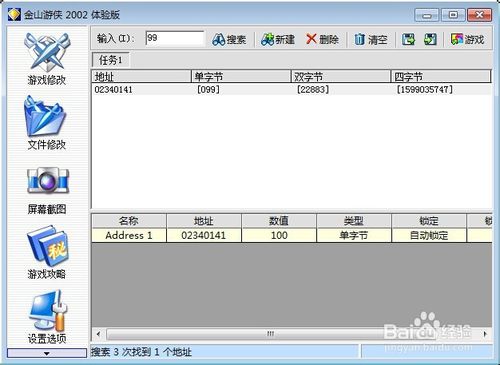500x365 pixels.
Task: Open the 屏幕截图 camera sidebar icon
Action: 47,190
